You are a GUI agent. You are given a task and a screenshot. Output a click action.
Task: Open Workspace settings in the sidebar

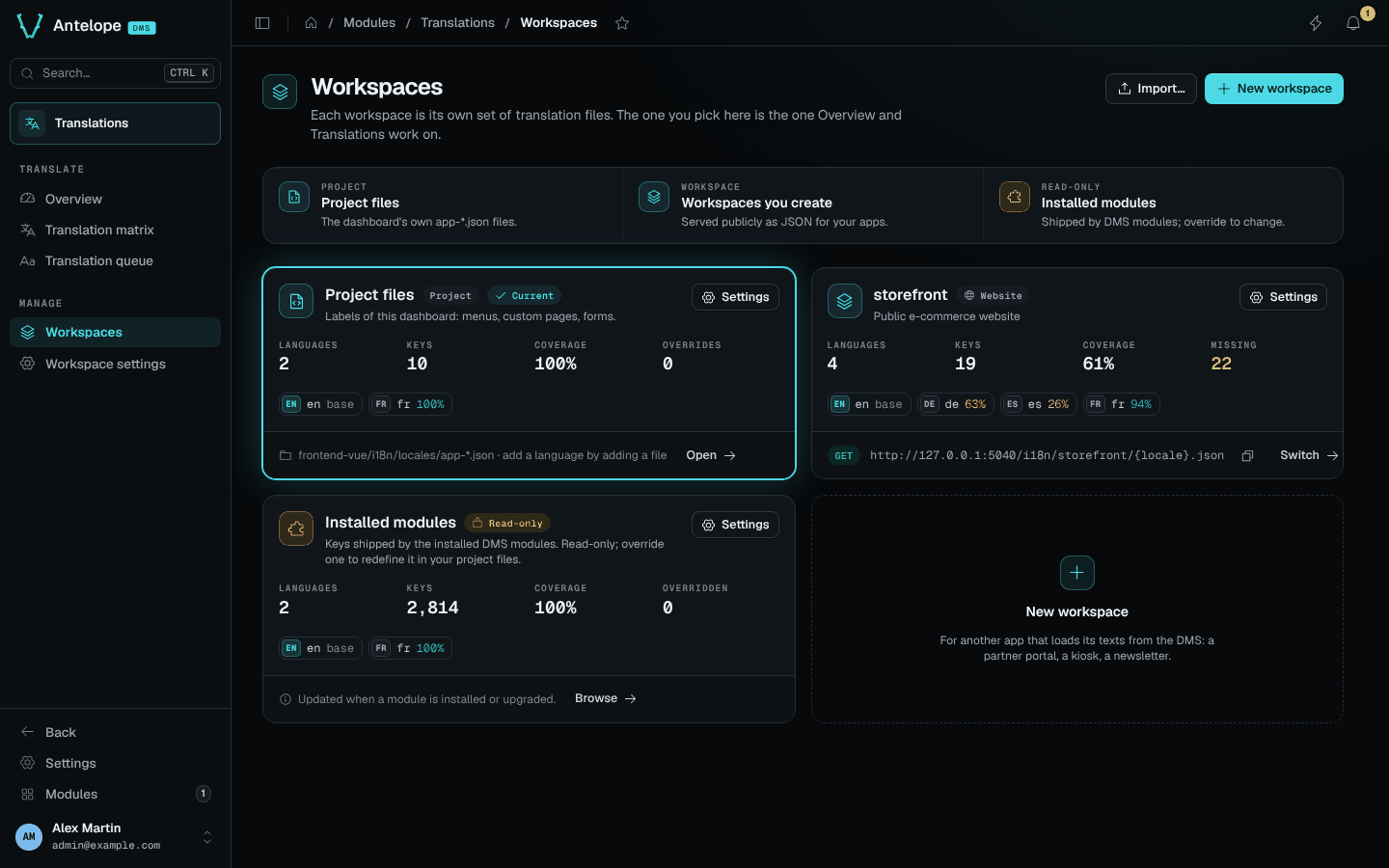coord(115,364)
